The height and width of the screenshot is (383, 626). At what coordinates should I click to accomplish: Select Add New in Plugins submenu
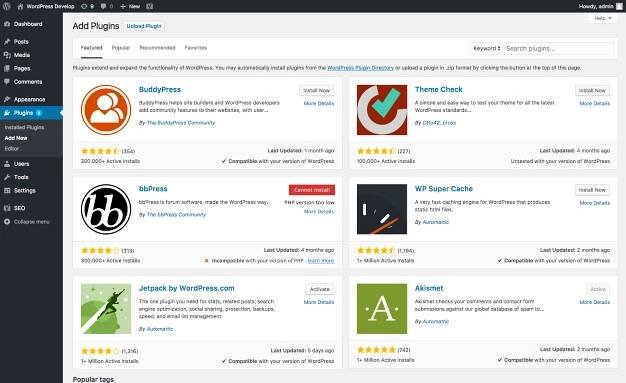pos(16,138)
